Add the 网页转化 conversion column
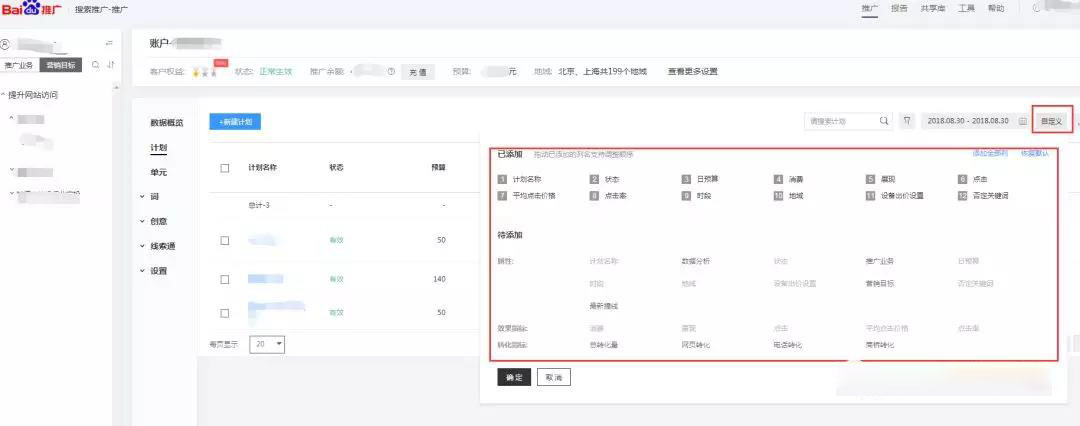The height and width of the screenshot is (426, 1080). tap(696, 345)
